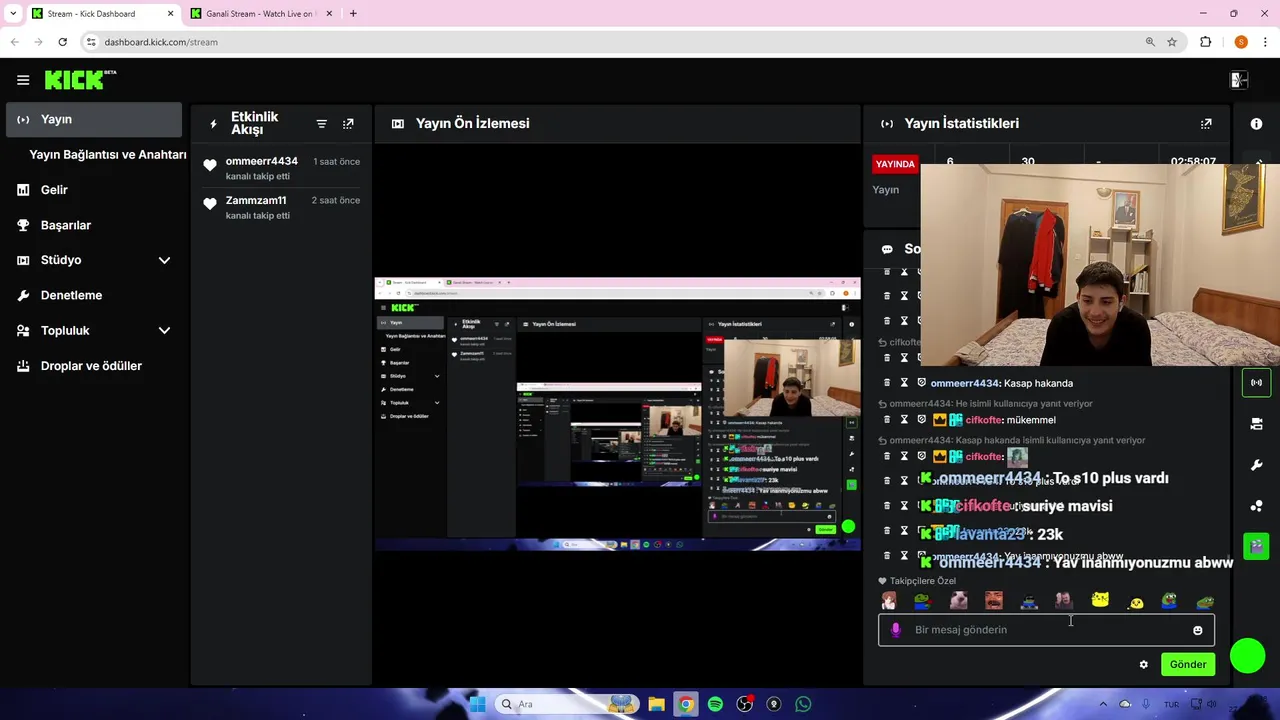The width and height of the screenshot is (1280, 720).
Task: Insert the anime girl emote
Action: (888, 600)
